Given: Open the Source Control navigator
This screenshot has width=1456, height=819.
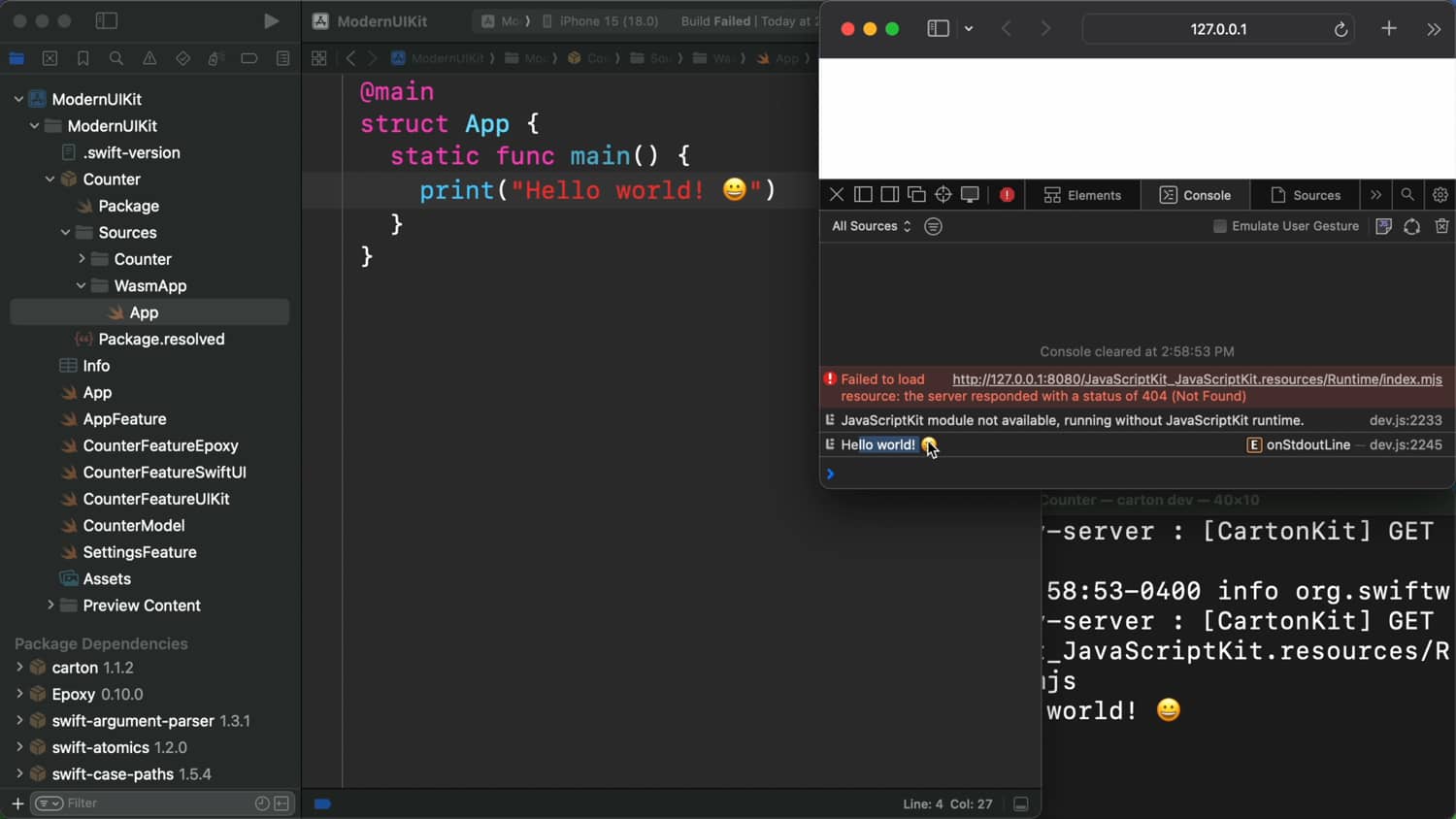Looking at the screenshot, I should coord(50,58).
